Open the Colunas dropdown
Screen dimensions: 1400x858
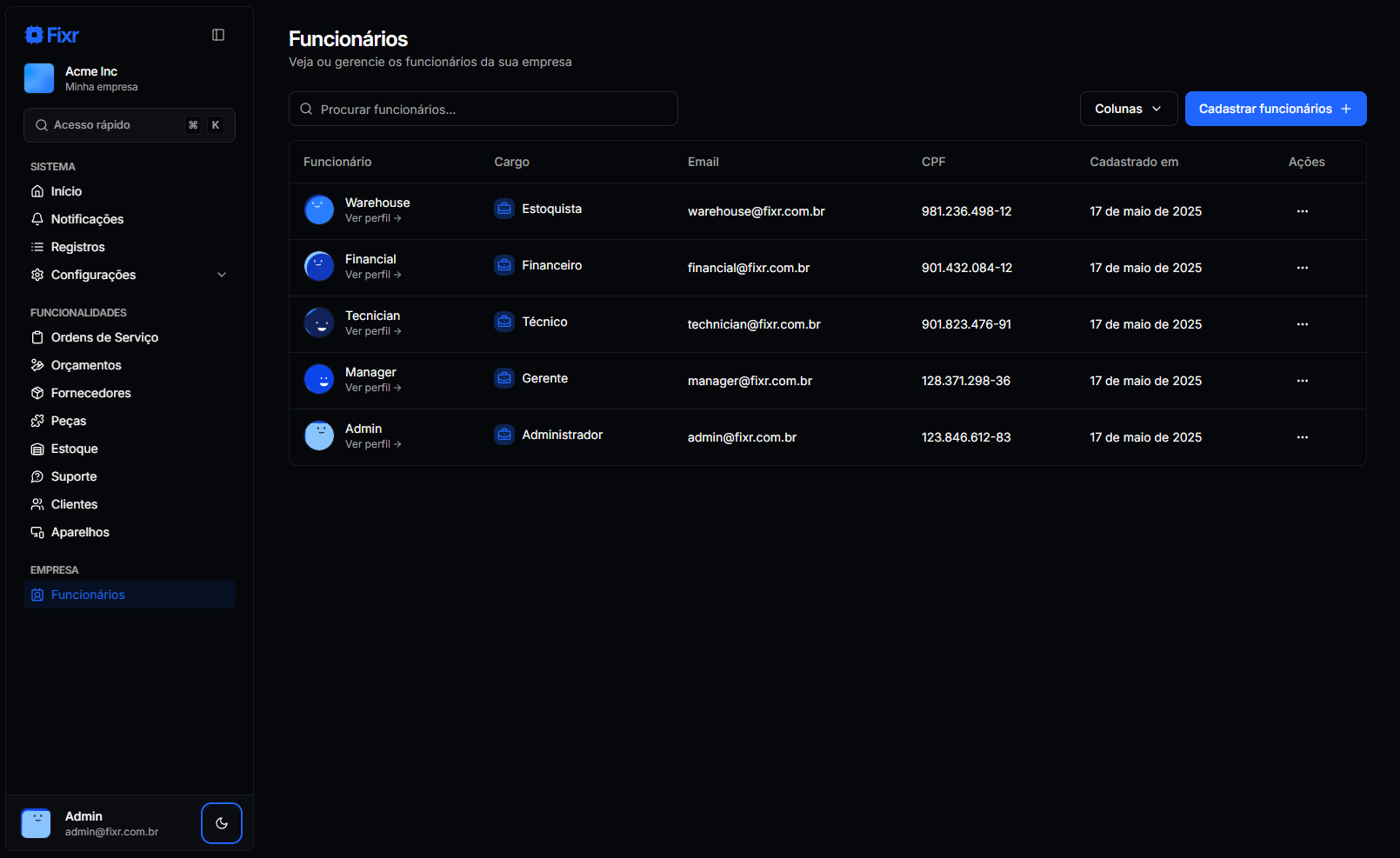point(1128,109)
